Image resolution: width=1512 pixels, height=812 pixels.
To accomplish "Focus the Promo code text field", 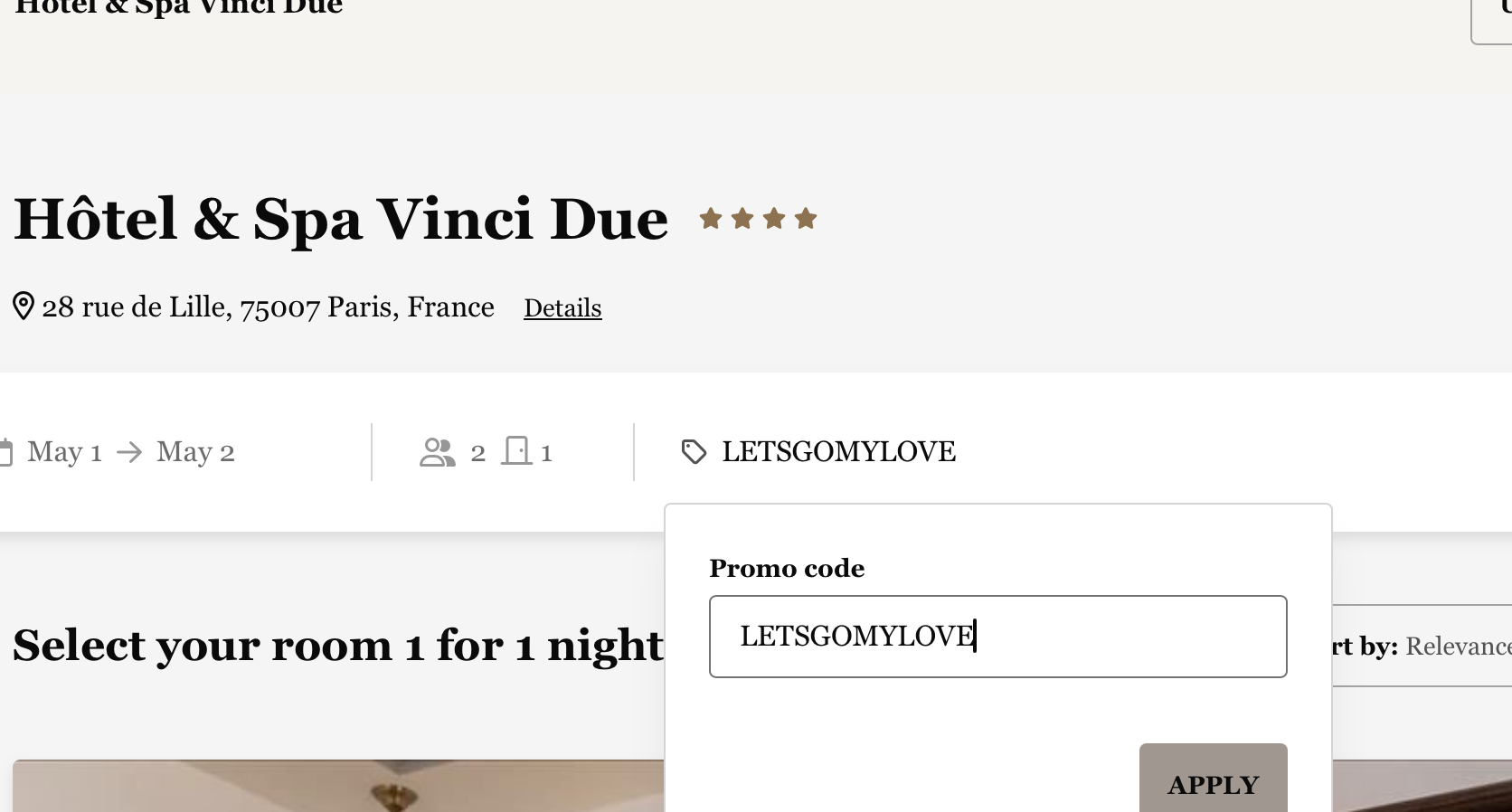I will (x=997, y=637).
